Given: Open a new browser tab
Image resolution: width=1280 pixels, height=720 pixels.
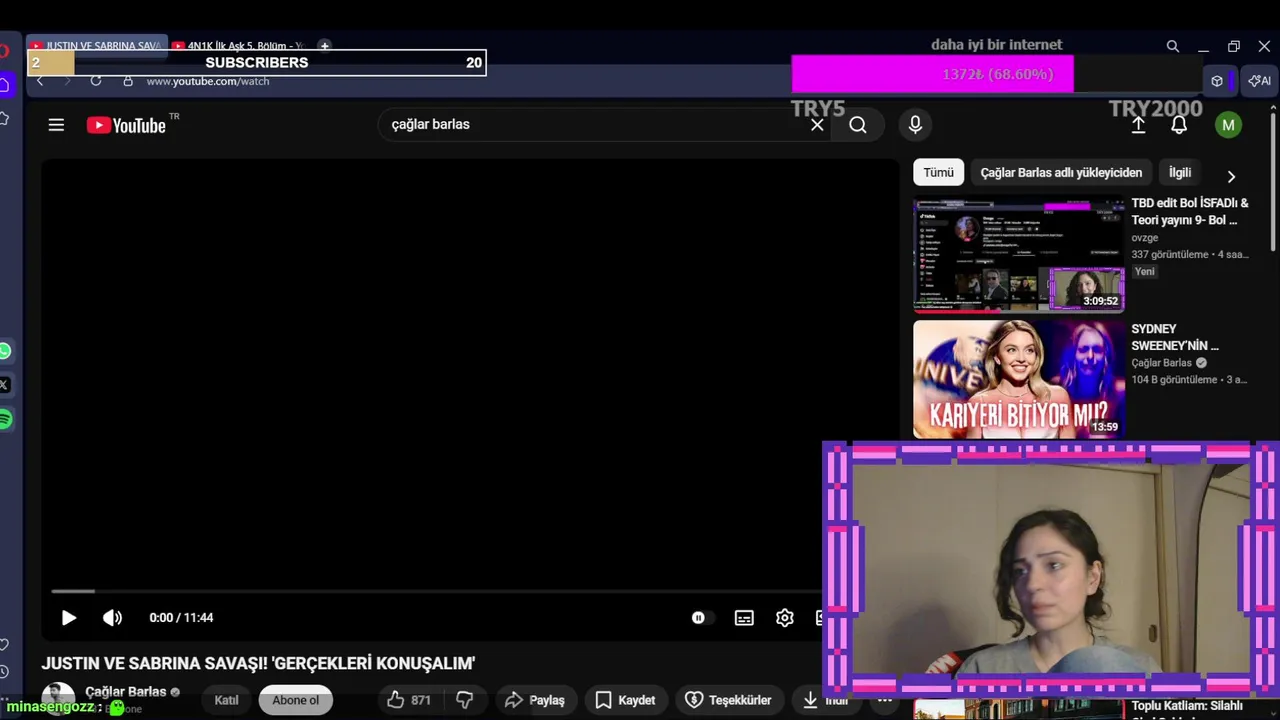Looking at the screenshot, I should pos(324,45).
